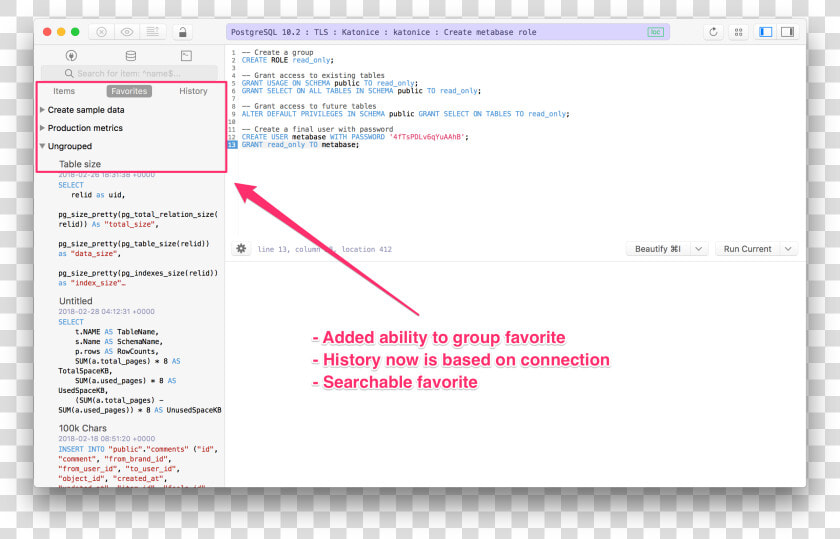This screenshot has height=539, width=840.
Task: Click 't.NAME AS TableName,' text in sidebar
Action: pyautogui.click(x=117, y=332)
